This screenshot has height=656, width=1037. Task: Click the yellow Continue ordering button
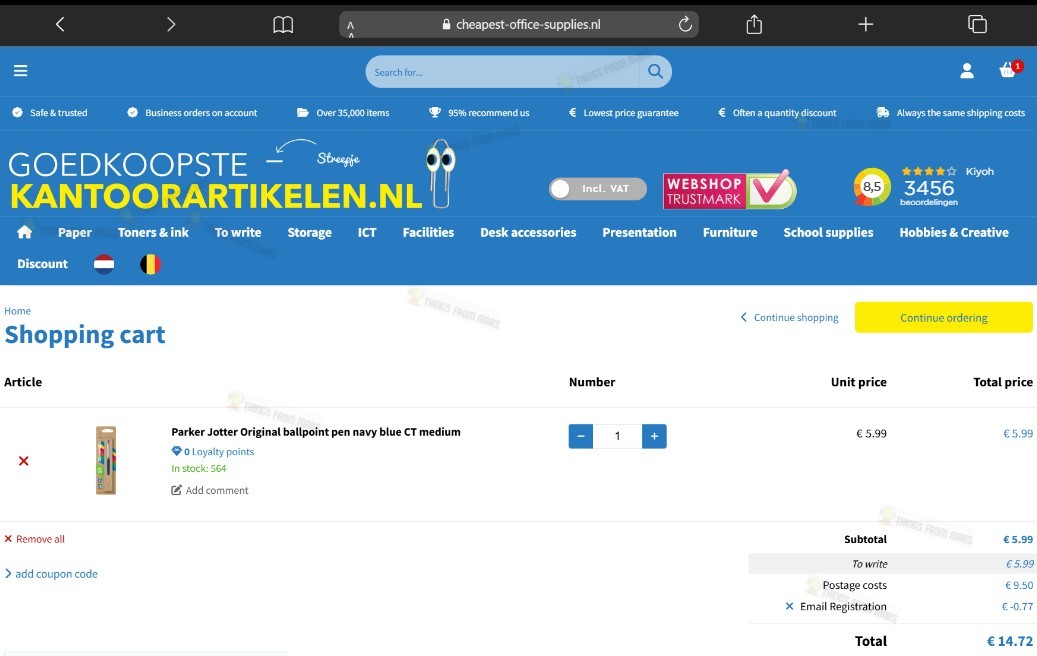click(x=944, y=317)
